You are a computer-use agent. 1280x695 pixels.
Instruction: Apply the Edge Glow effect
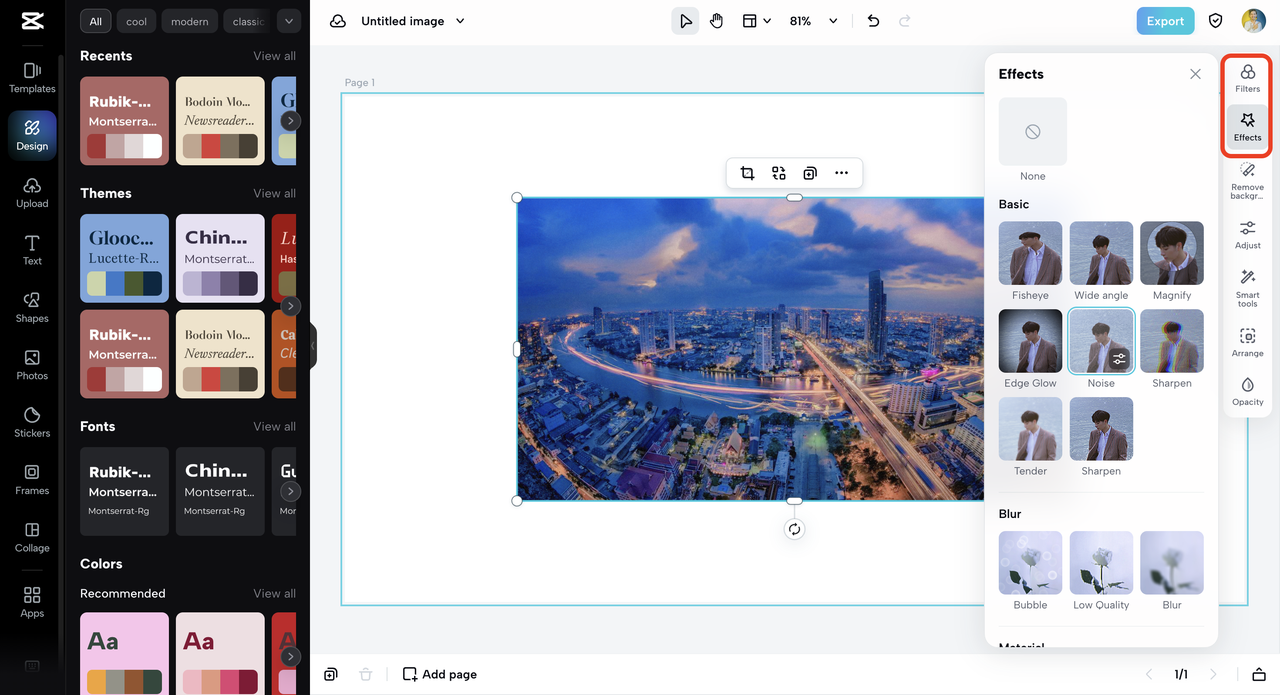[1030, 341]
